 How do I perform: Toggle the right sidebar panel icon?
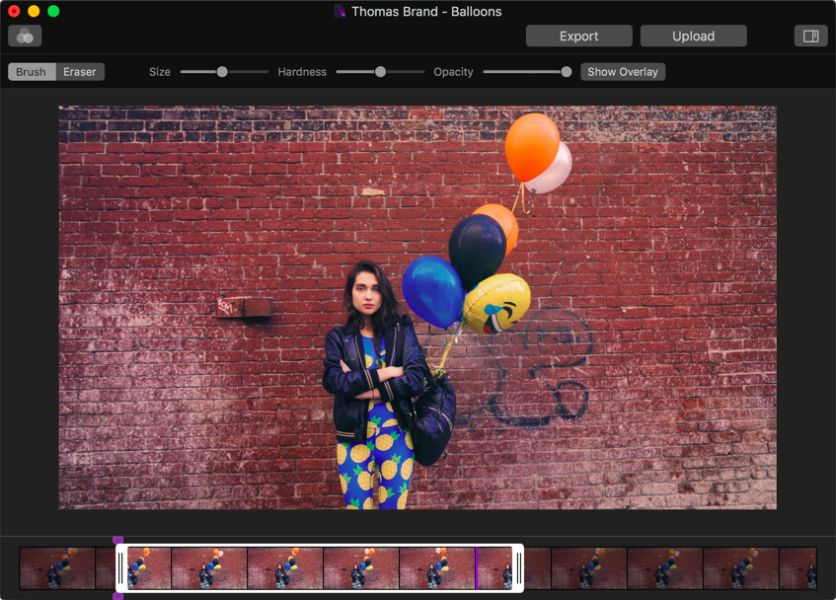(810, 36)
